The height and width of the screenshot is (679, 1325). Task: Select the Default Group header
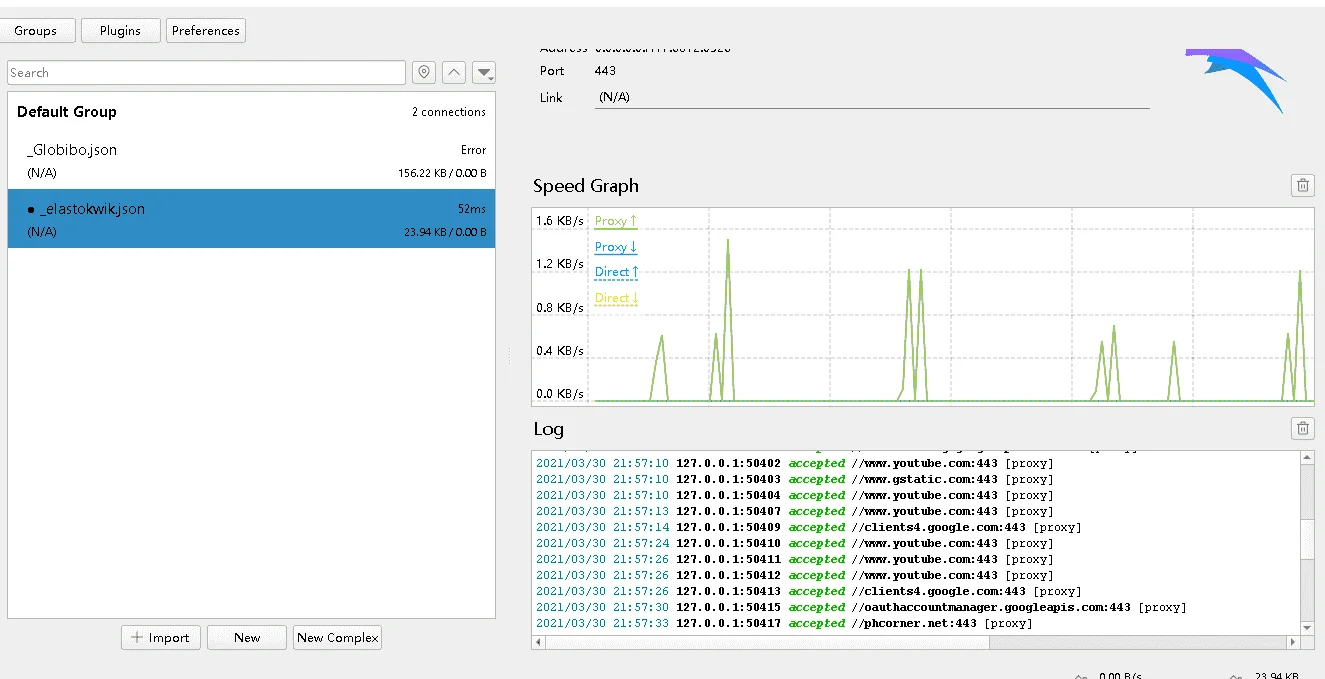[x=251, y=112]
